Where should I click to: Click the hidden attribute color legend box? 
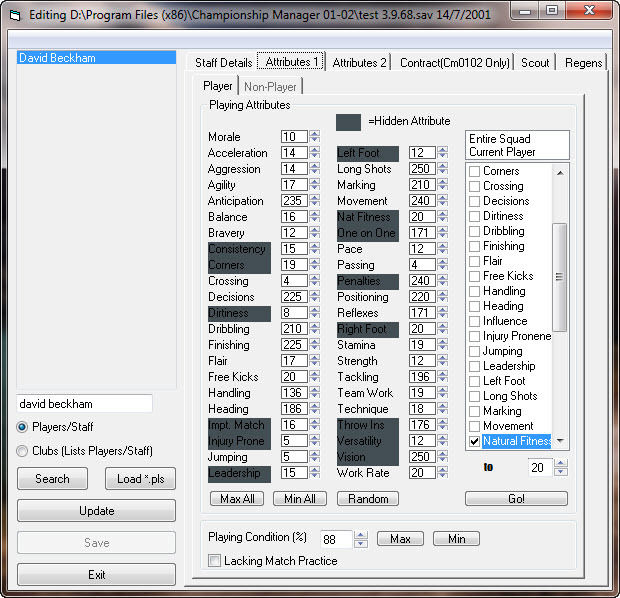(348, 122)
